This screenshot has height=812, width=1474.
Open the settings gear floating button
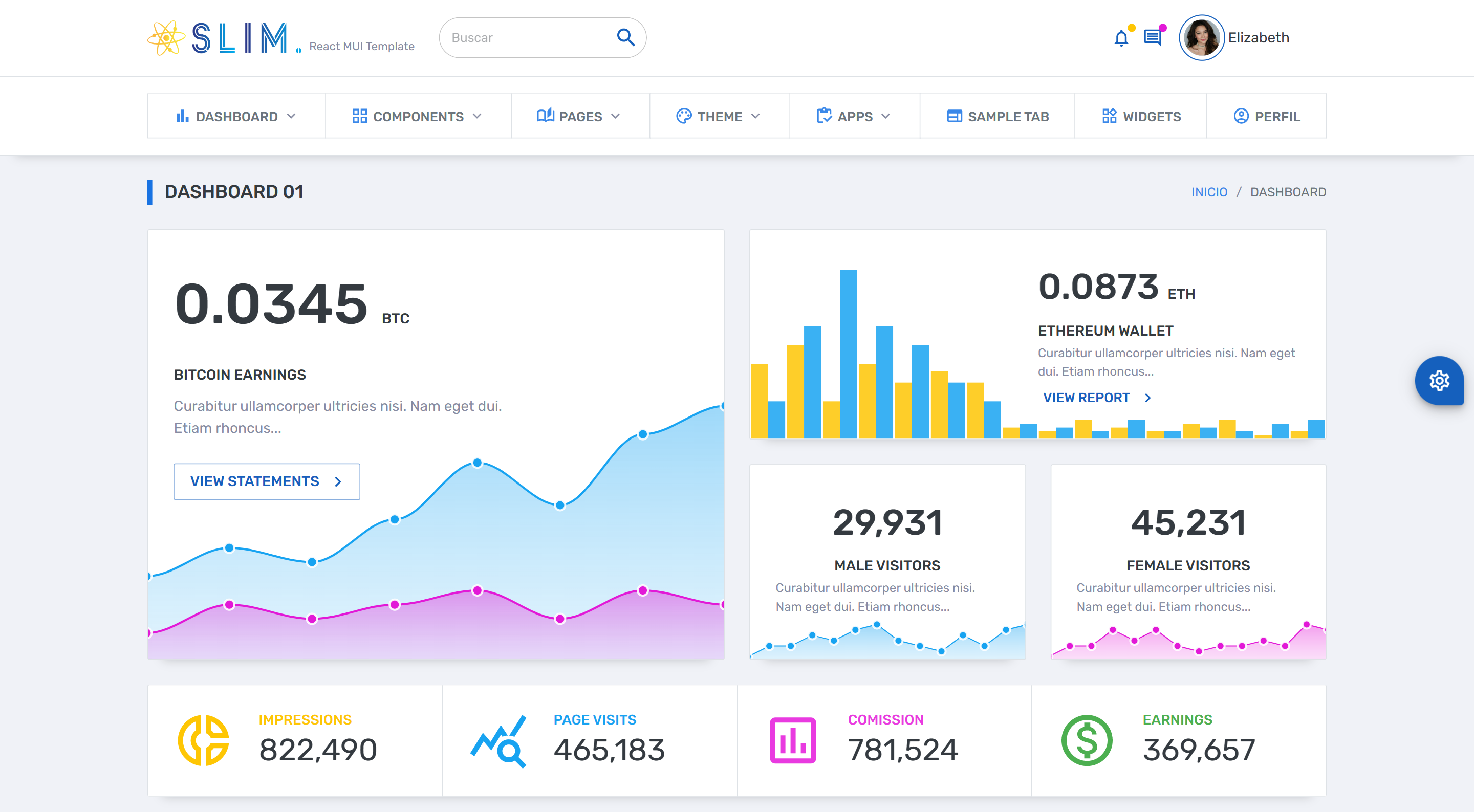click(1439, 381)
